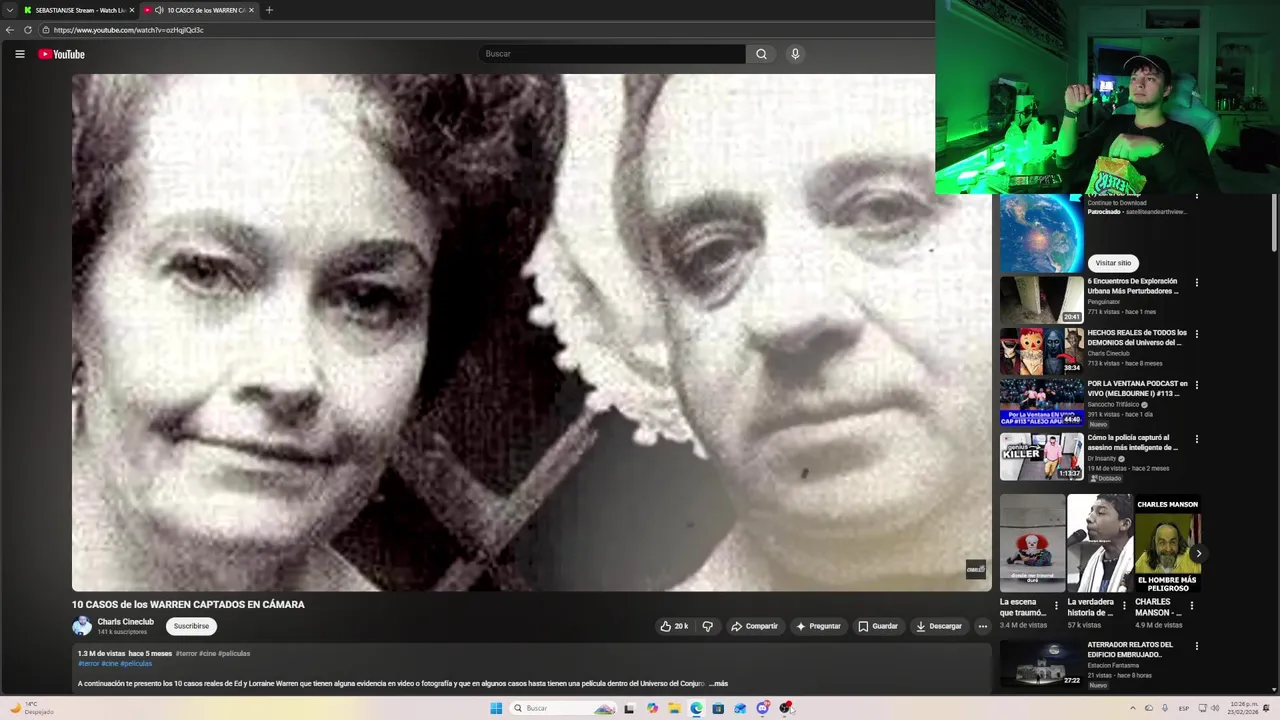Open Discord from the taskbar
The image size is (1280, 720).
763,708
